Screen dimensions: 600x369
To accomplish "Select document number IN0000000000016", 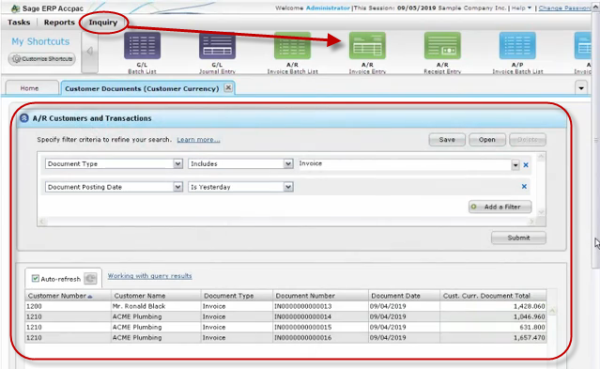I will 320,338.
